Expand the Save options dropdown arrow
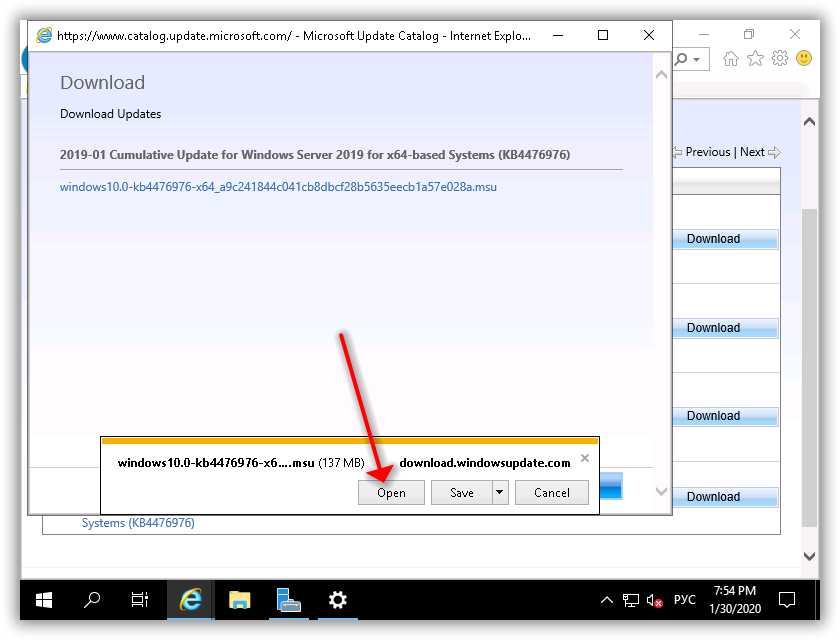 tap(500, 492)
